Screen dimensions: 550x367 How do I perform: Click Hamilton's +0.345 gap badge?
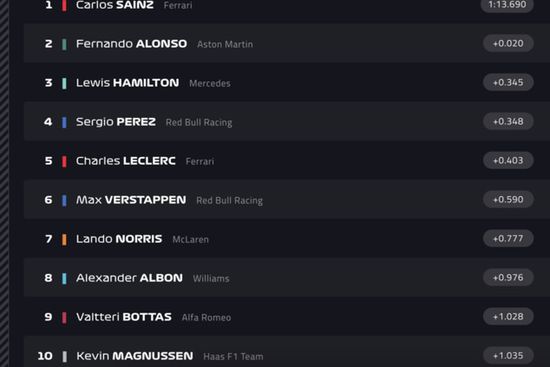tap(508, 82)
